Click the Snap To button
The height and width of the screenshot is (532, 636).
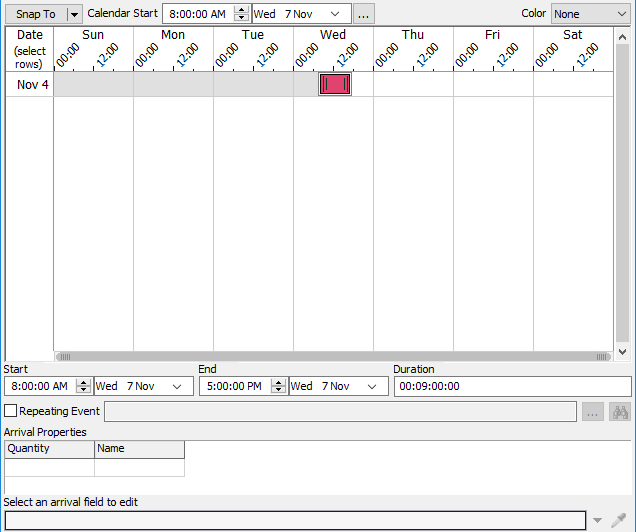click(x=35, y=14)
